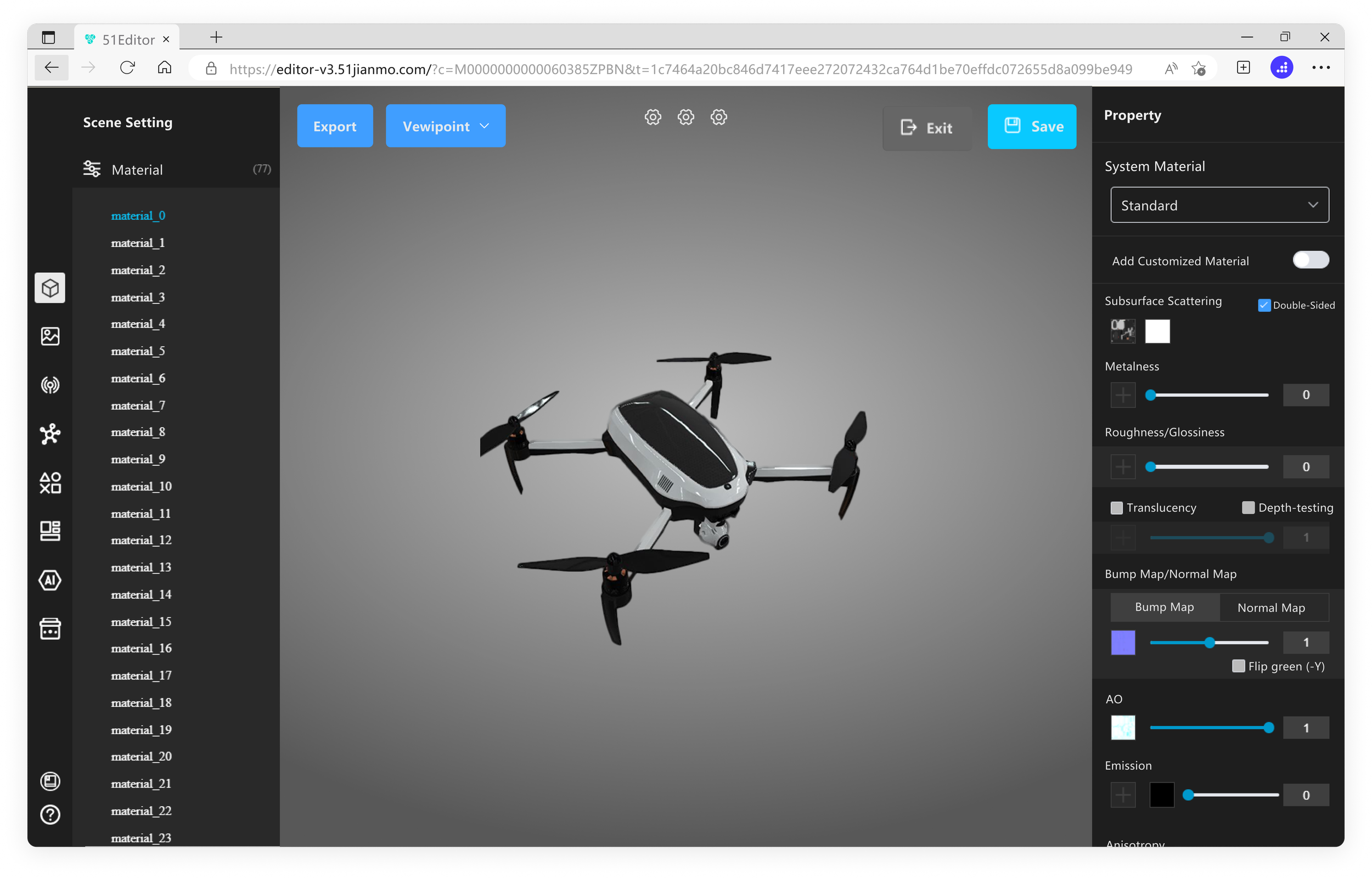
Task: Open the image background icon in sidebar
Action: 50,336
